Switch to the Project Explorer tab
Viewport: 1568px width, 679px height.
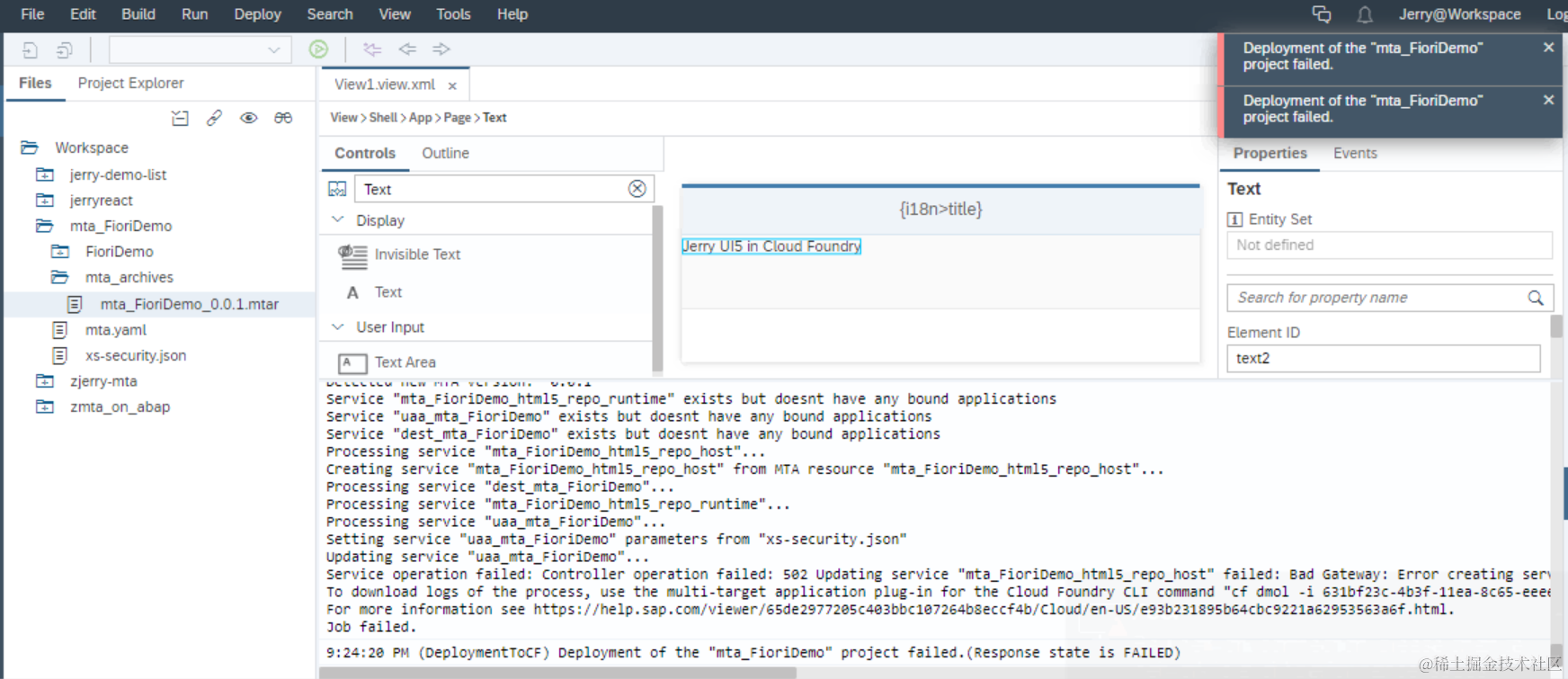[130, 83]
